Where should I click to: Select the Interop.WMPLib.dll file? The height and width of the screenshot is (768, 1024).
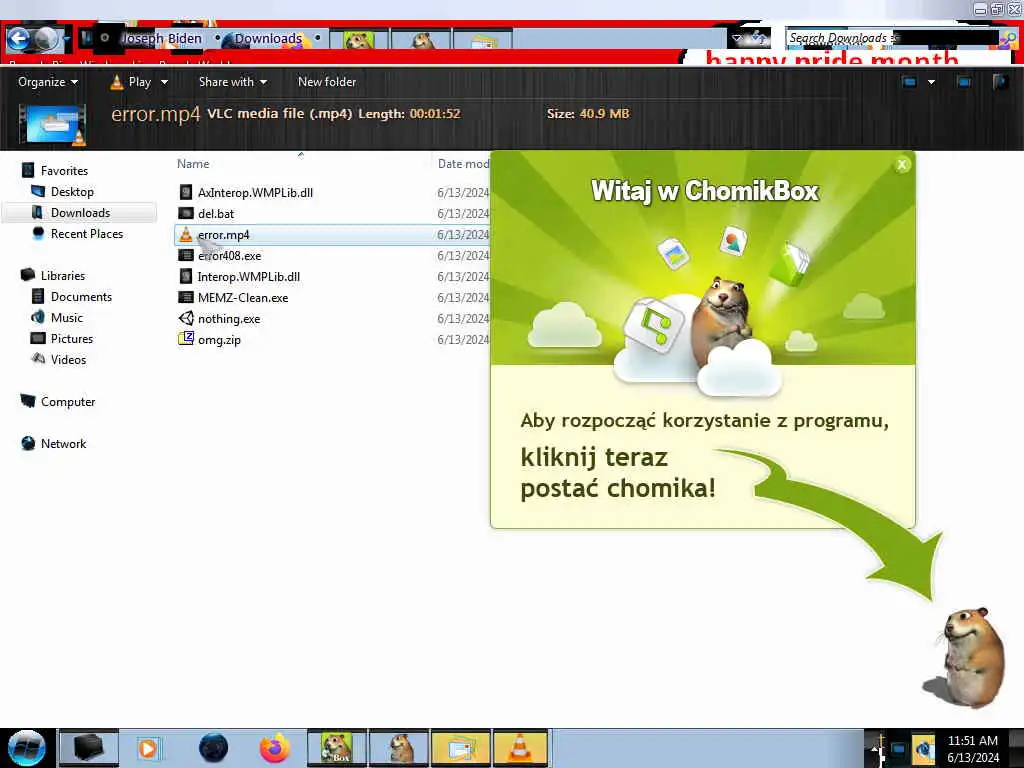pos(249,276)
